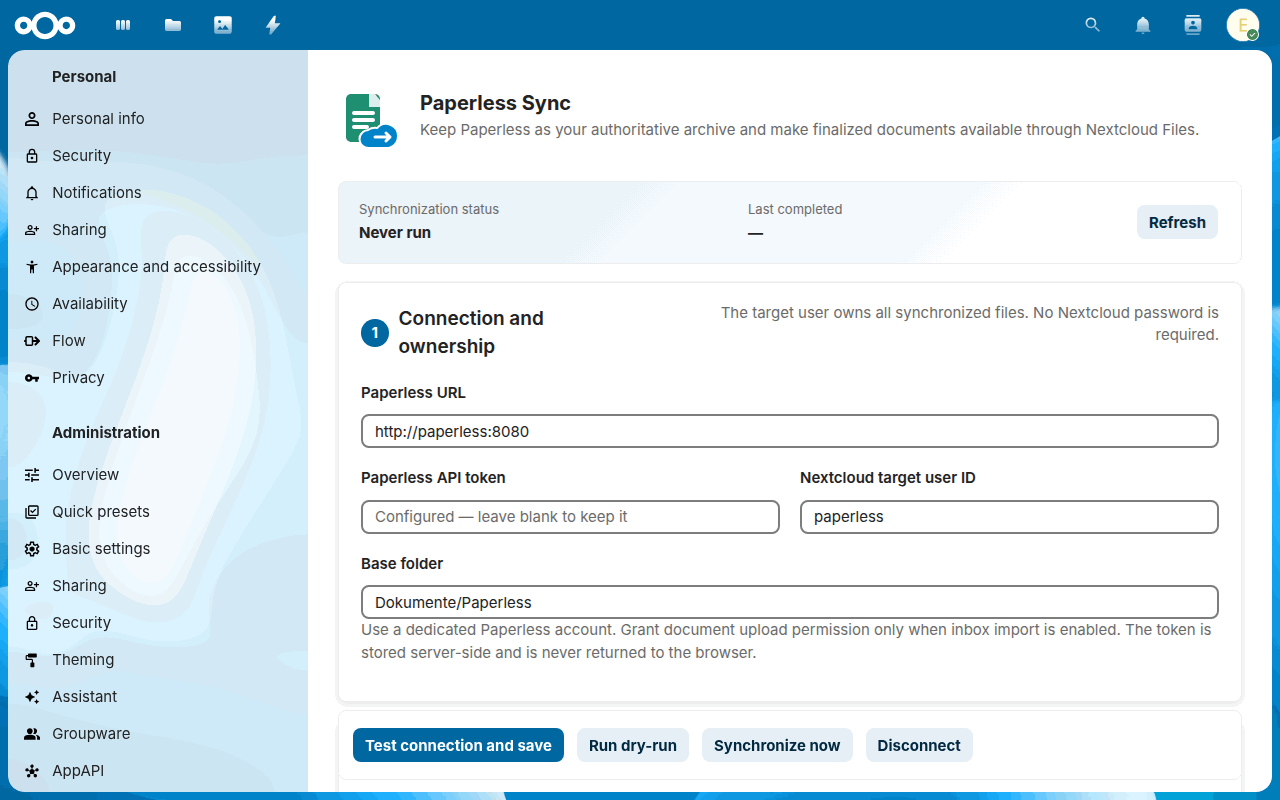Open Appearance and accessibility settings
Image resolution: width=1280 pixels, height=800 pixels.
tap(158, 267)
